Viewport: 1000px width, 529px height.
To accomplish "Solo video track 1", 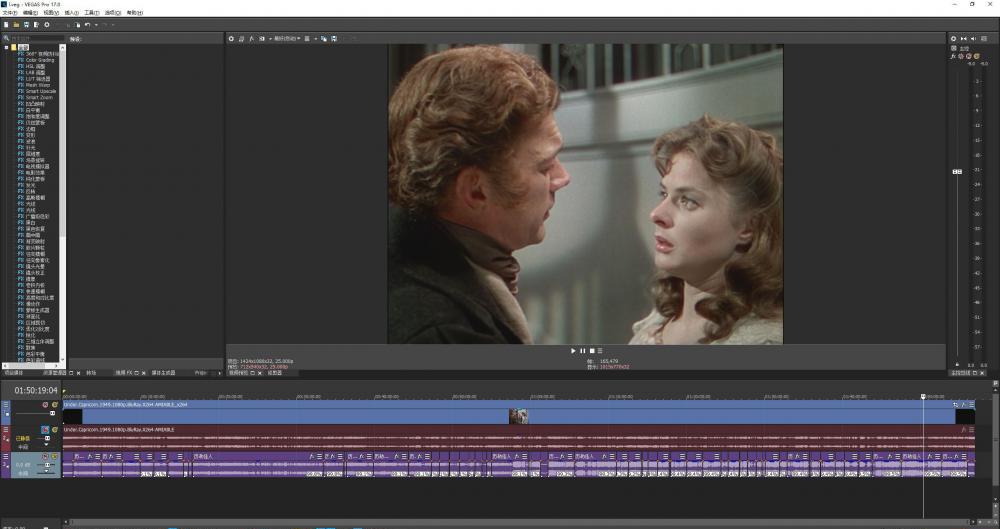I will (x=55, y=405).
